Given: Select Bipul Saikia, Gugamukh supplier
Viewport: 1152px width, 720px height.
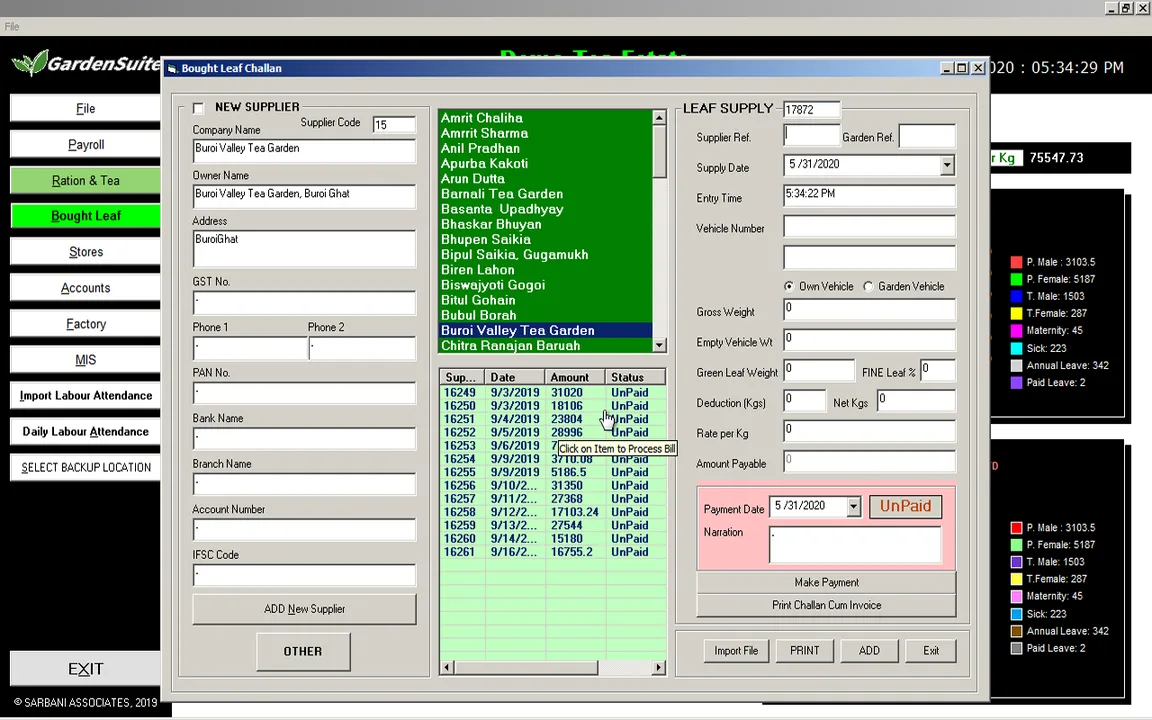Looking at the screenshot, I should pos(545,255).
